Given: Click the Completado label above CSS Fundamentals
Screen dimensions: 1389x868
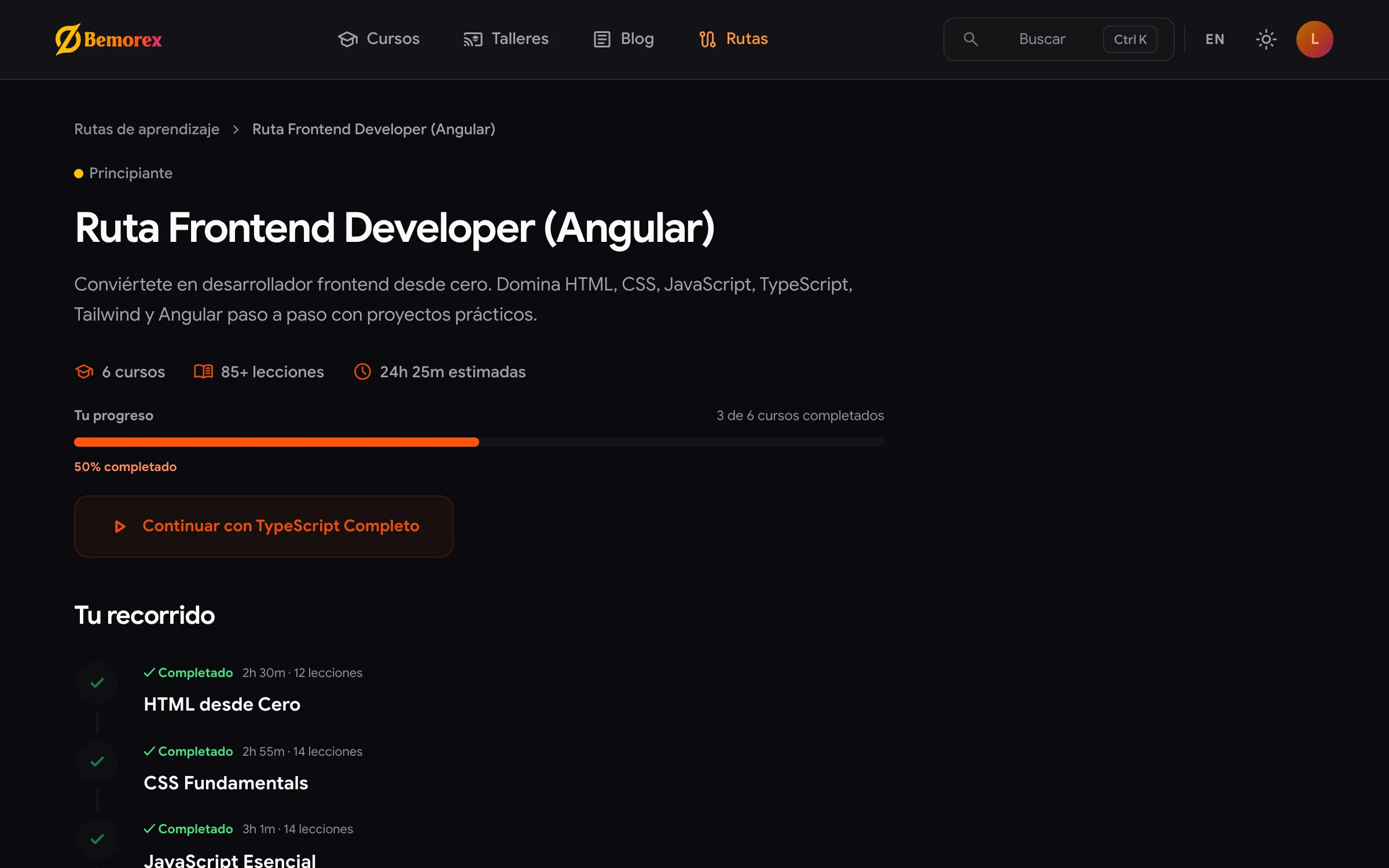Looking at the screenshot, I should click(x=188, y=751).
